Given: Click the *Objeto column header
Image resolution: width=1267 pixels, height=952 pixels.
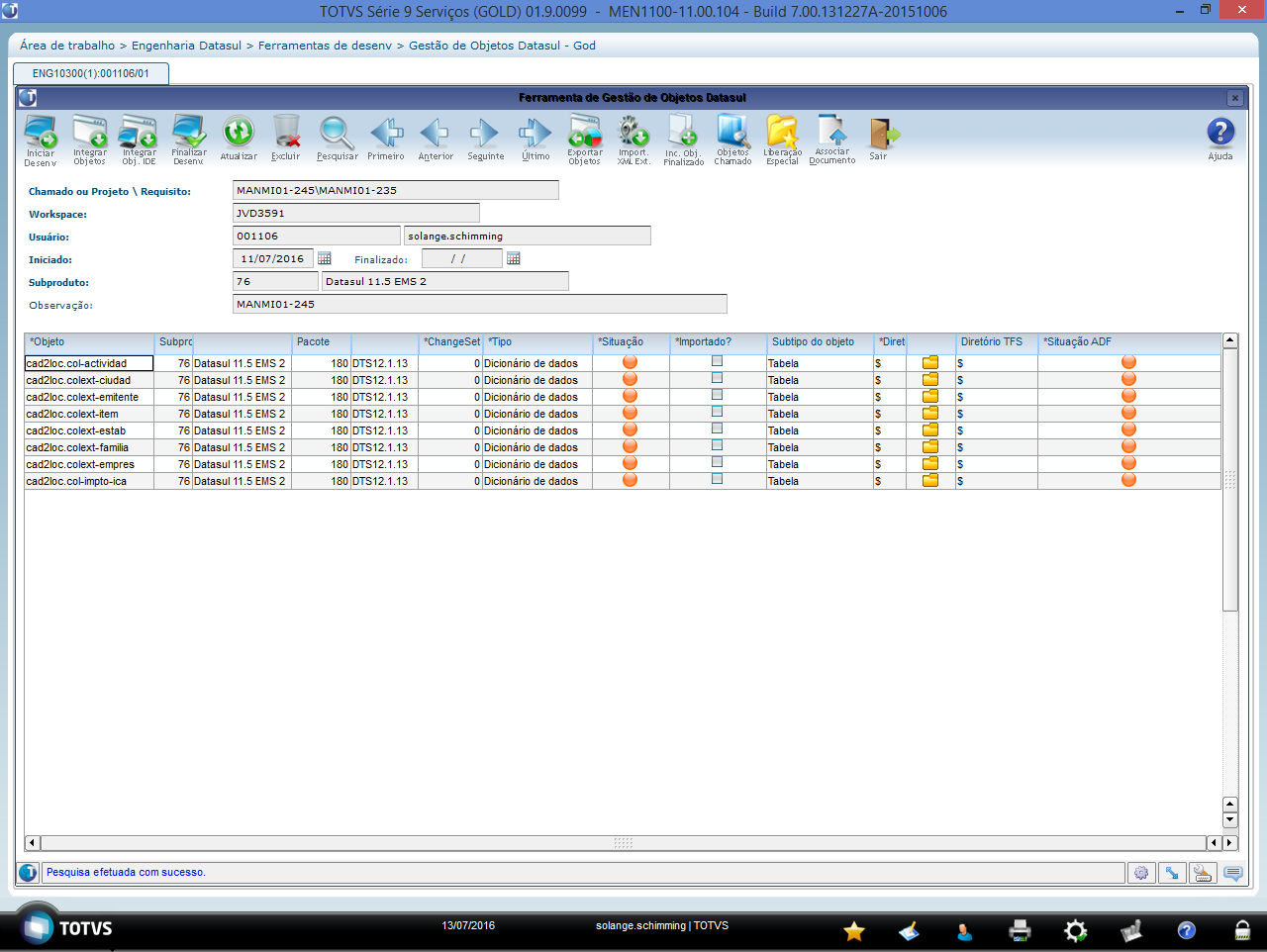Looking at the screenshot, I should click(x=89, y=342).
